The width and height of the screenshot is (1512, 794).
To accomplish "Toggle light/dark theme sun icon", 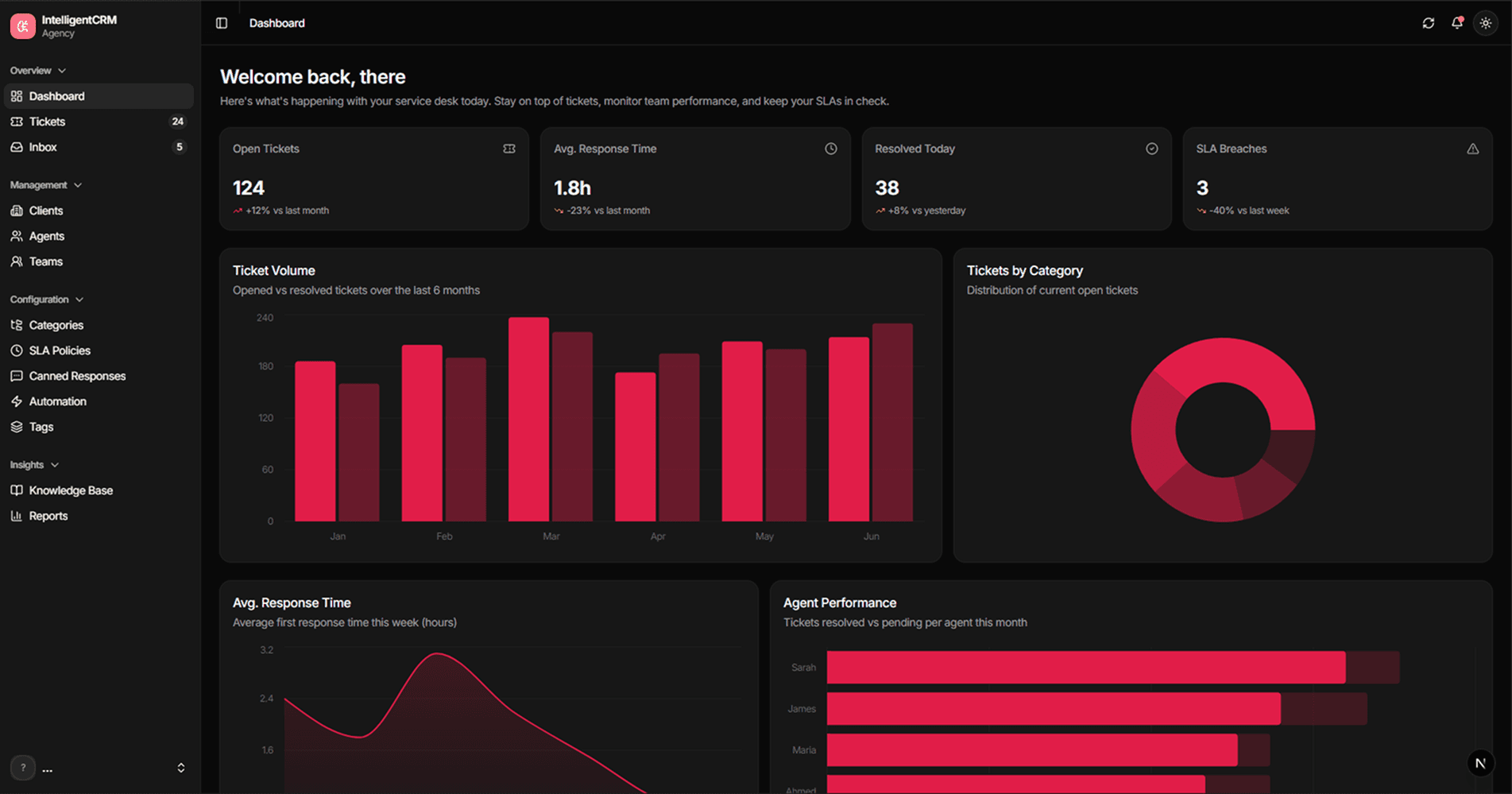I will (1486, 23).
